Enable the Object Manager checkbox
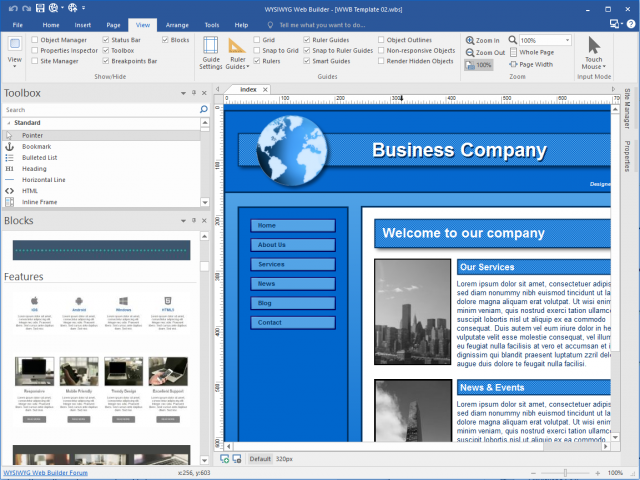 (36, 40)
